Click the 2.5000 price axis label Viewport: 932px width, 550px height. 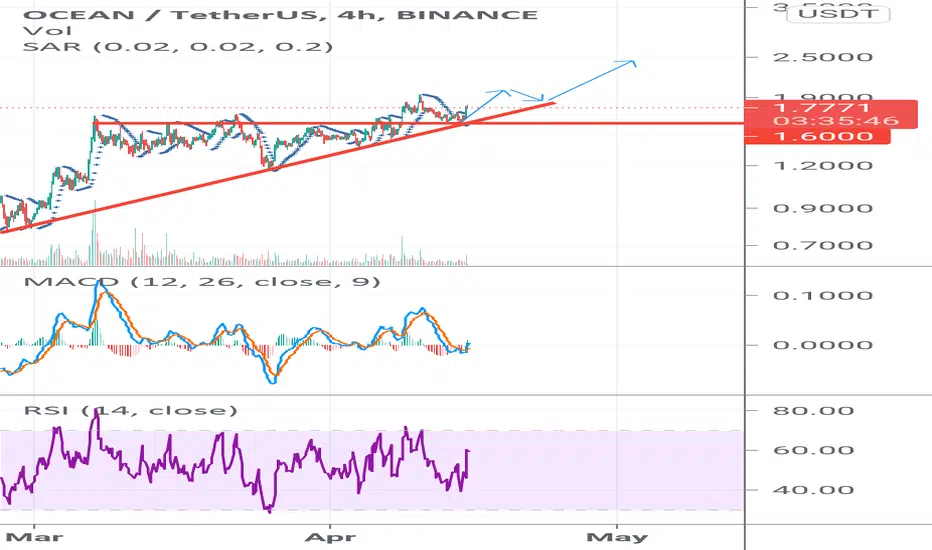pos(823,57)
